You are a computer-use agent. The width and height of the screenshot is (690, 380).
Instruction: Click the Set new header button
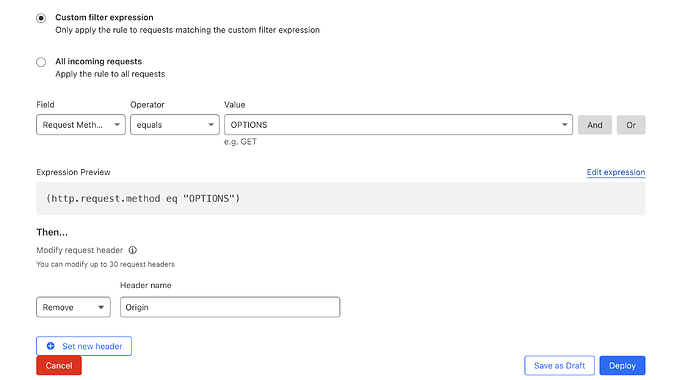point(84,346)
